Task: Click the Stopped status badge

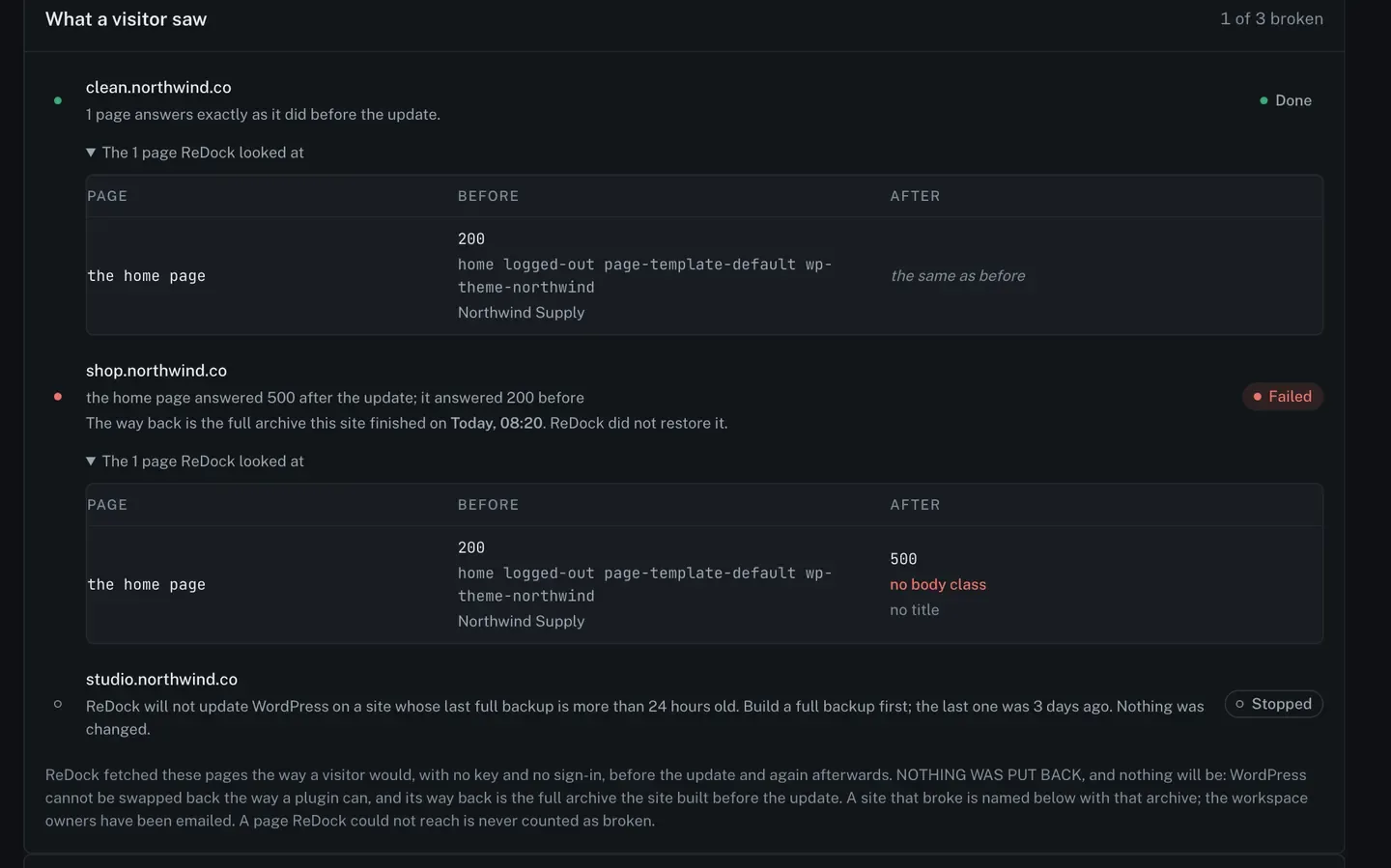Action: 1274,704
